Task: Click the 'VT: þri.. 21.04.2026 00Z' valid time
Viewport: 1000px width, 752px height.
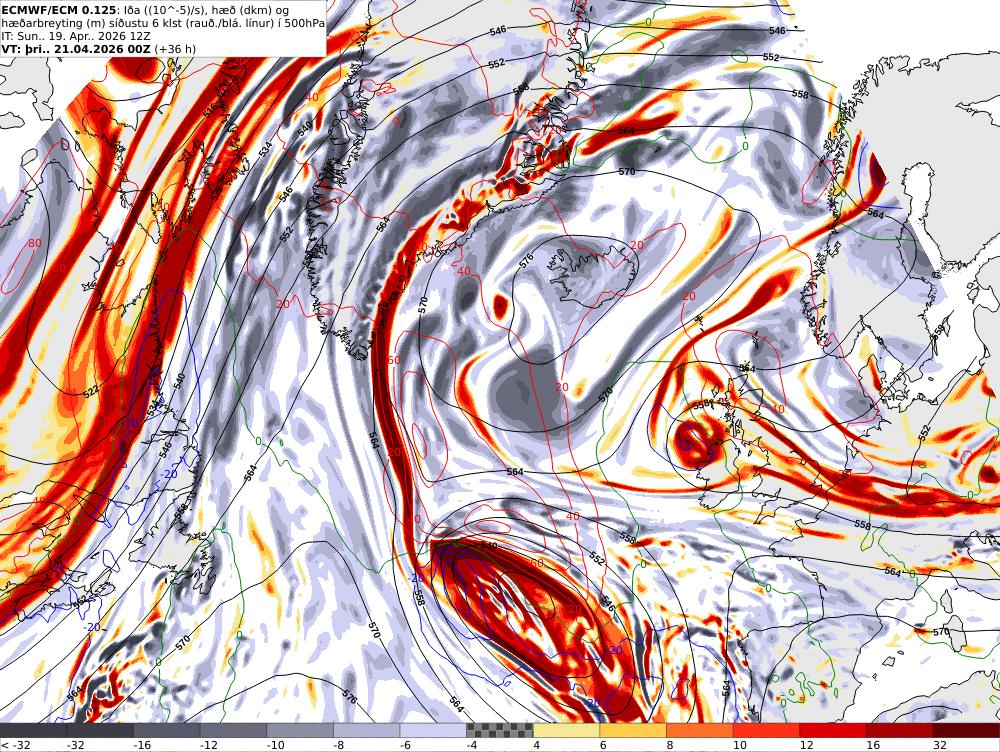Action: (76, 49)
